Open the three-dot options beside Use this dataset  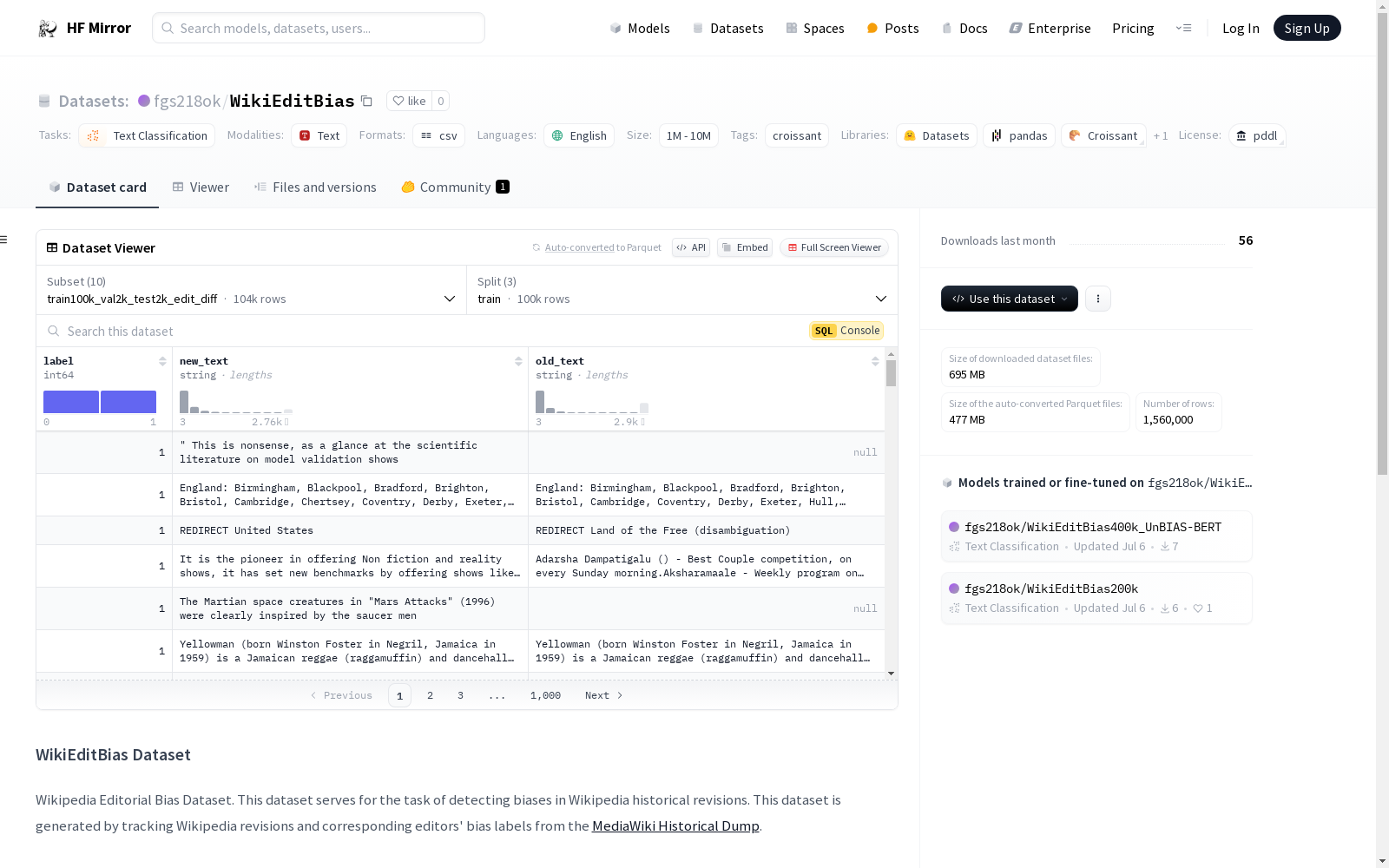1098,299
